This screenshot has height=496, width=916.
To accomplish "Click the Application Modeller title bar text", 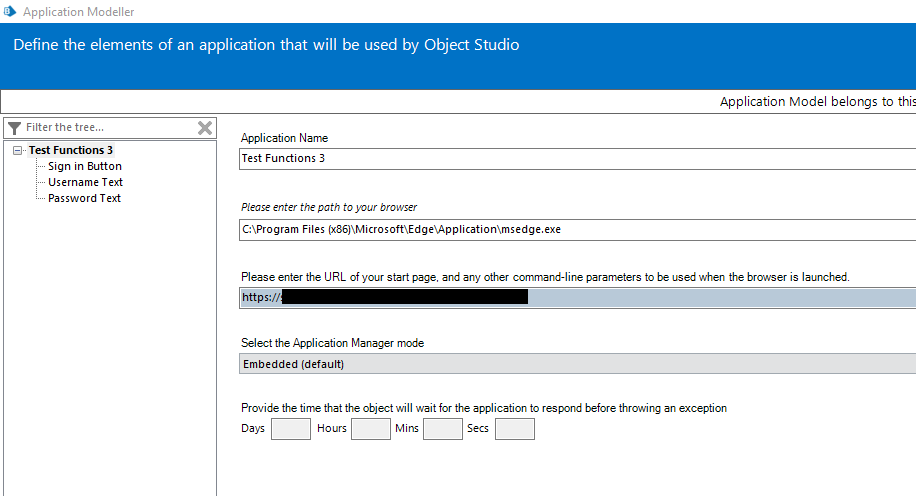I will pyautogui.click(x=78, y=12).
